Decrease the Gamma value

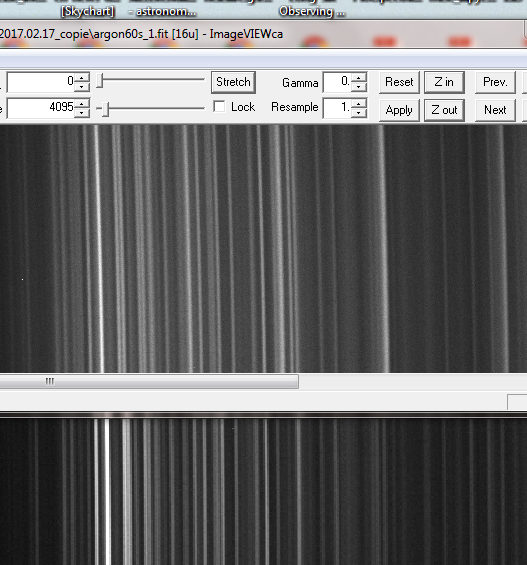click(359, 87)
